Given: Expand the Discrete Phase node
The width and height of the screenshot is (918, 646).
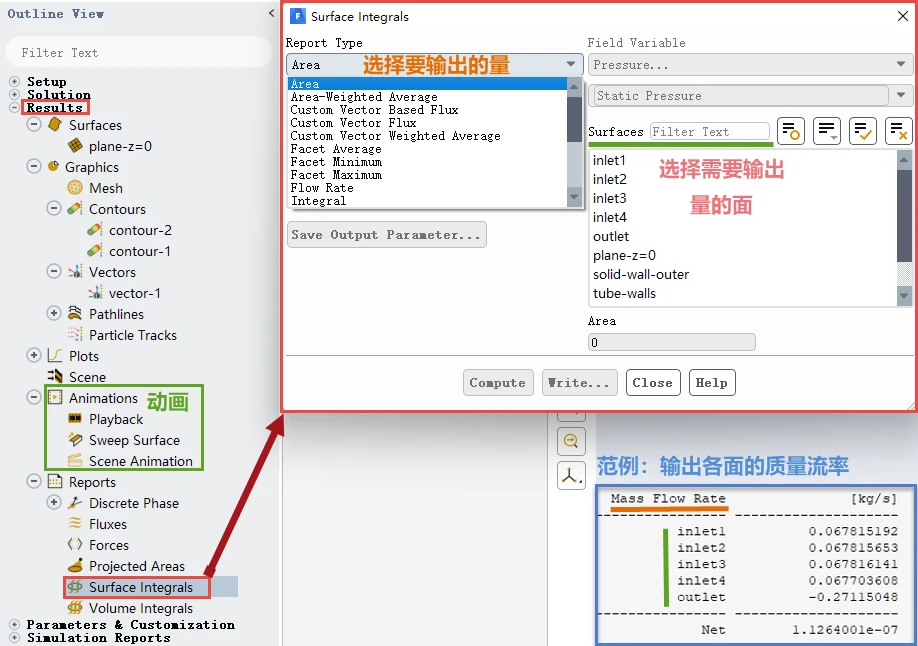Looking at the screenshot, I should (x=54, y=503).
